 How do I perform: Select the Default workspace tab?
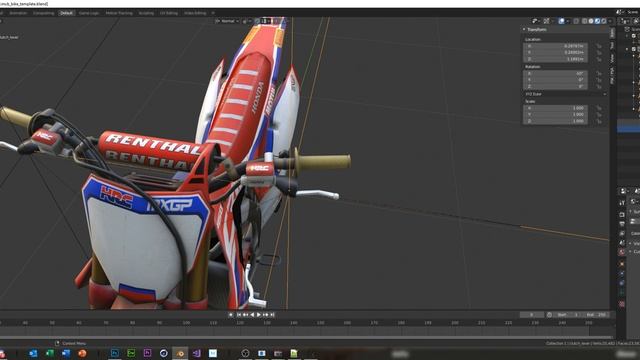(x=66, y=13)
